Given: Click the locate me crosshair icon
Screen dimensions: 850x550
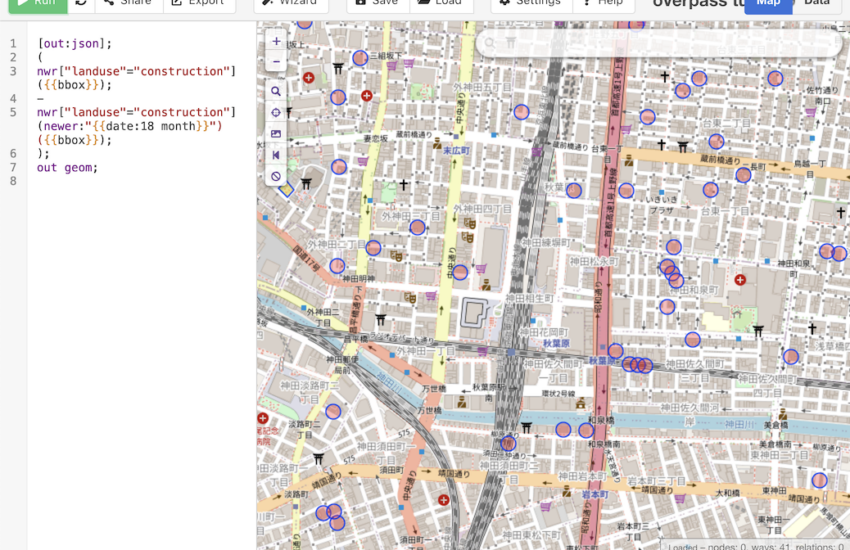Looking at the screenshot, I should [x=276, y=112].
